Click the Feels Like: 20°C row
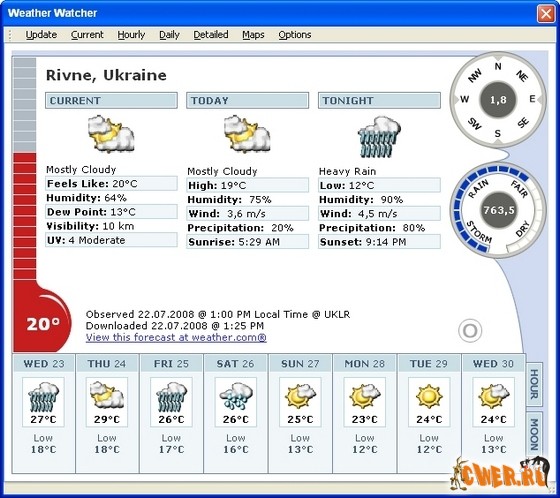 coord(111,184)
